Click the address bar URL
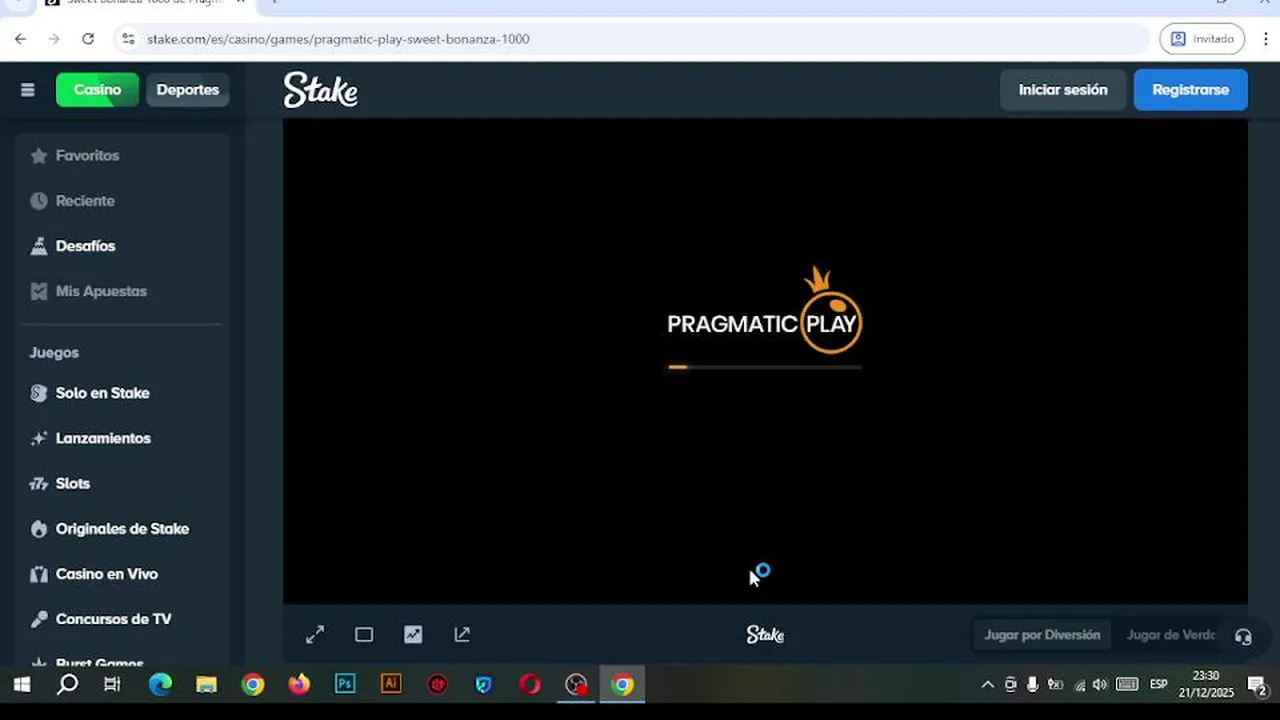This screenshot has width=1280, height=720. click(338, 39)
